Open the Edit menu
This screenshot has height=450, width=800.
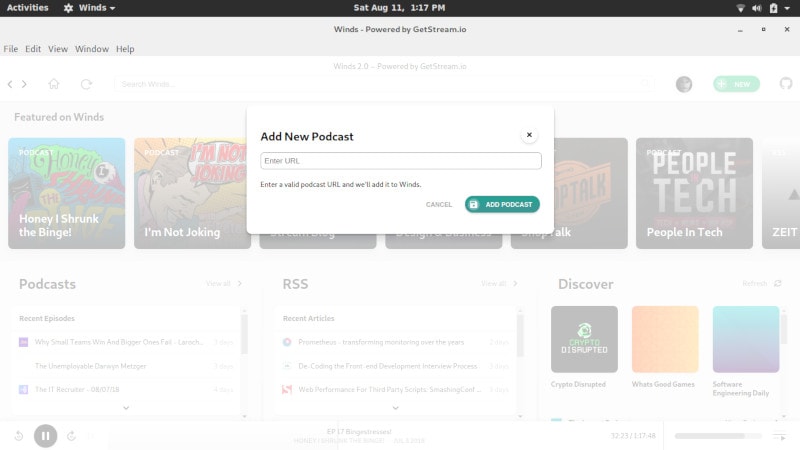(x=33, y=49)
